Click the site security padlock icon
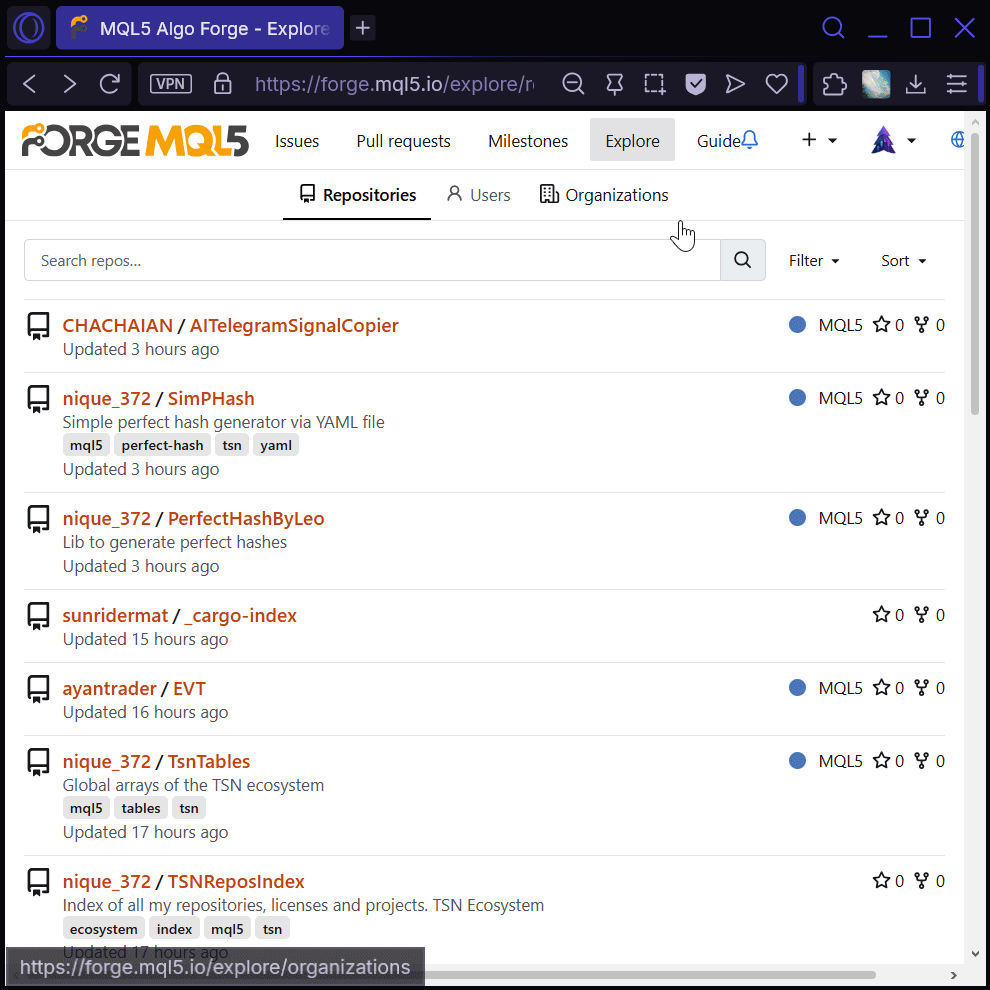 [222, 83]
